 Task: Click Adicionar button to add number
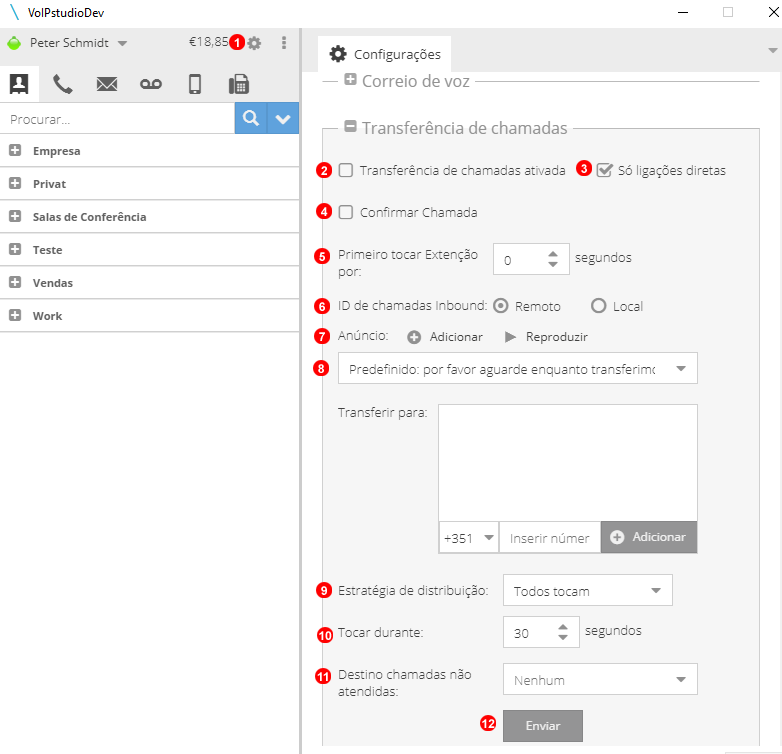click(649, 537)
